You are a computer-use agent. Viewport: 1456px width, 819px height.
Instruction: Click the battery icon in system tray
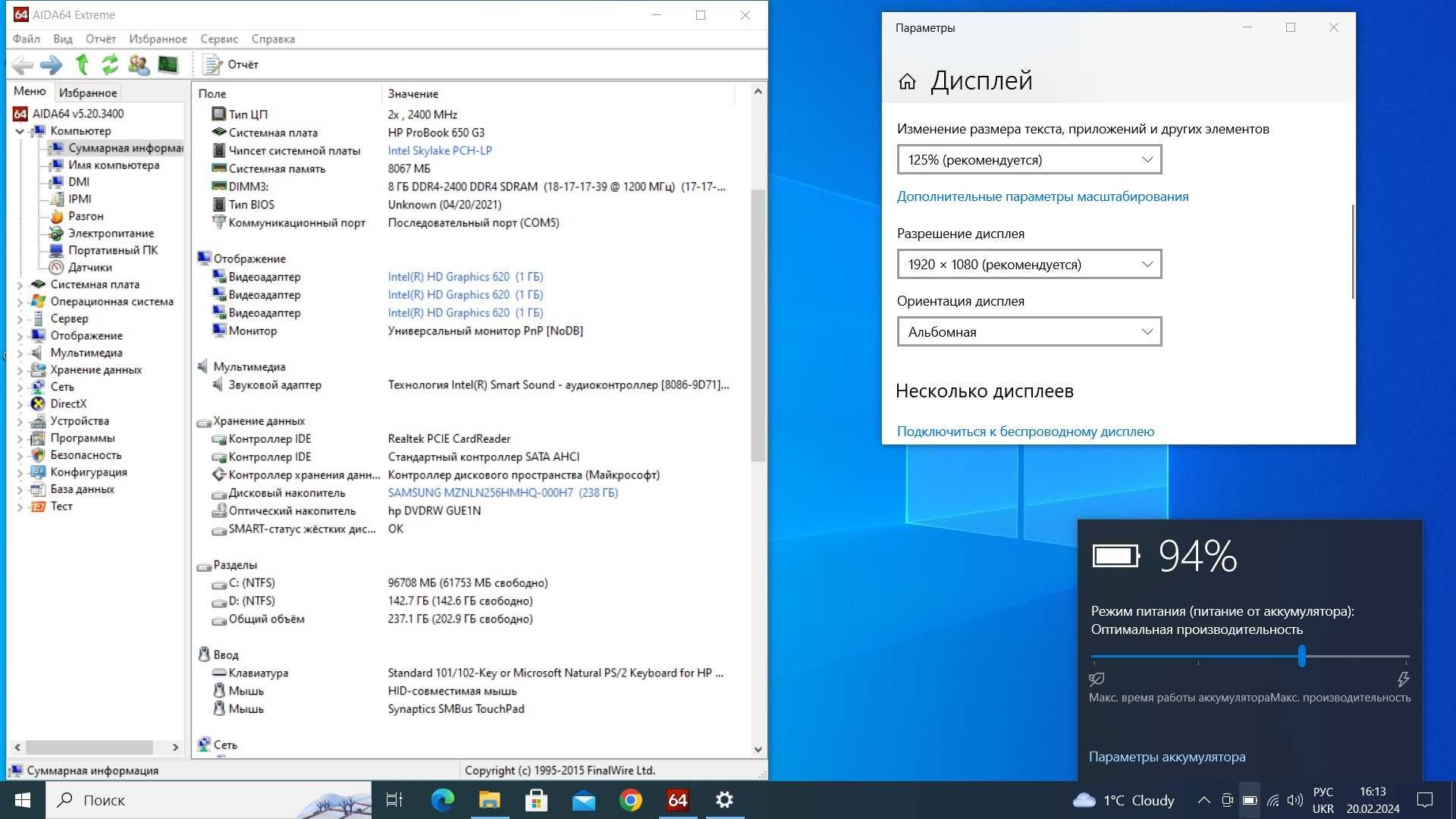pyautogui.click(x=1250, y=800)
